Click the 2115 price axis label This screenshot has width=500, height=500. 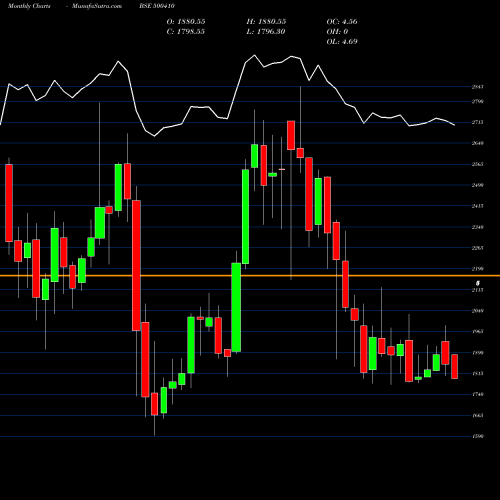coord(477,290)
